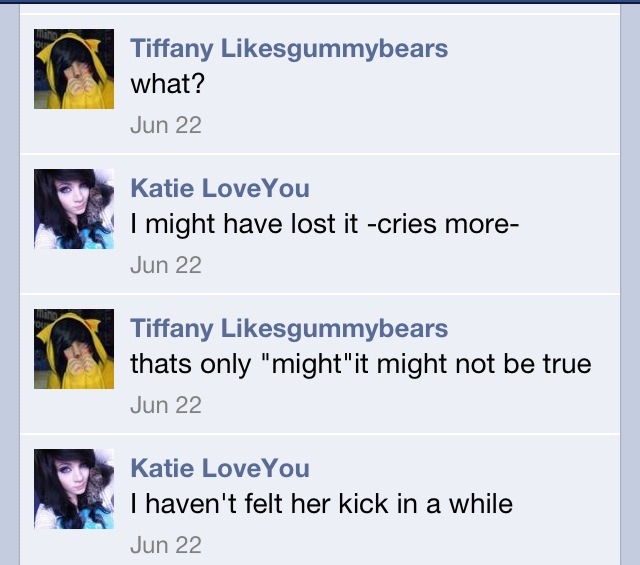The height and width of the screenshot is (565, 640).
Task: Select the "what?" comment text
Action: (167, 84)
